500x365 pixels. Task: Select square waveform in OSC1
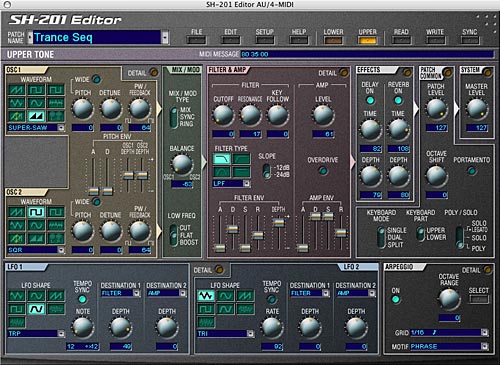[x=36, y=90]
